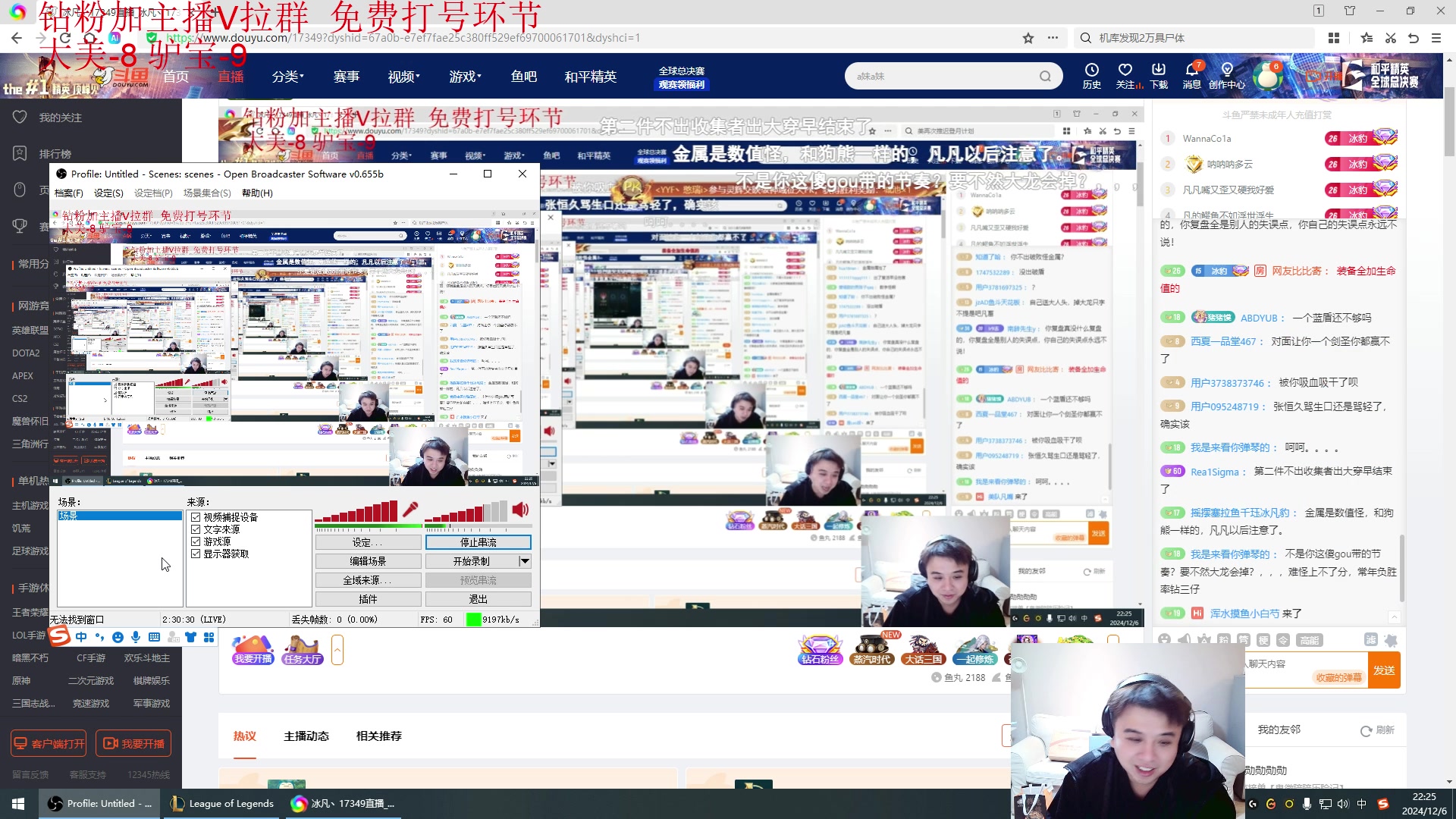This screenshot has height=819, width=1456.
Task: Expand the 分类 dropdown in Douyu navigation
Action: tap(288, 76)
